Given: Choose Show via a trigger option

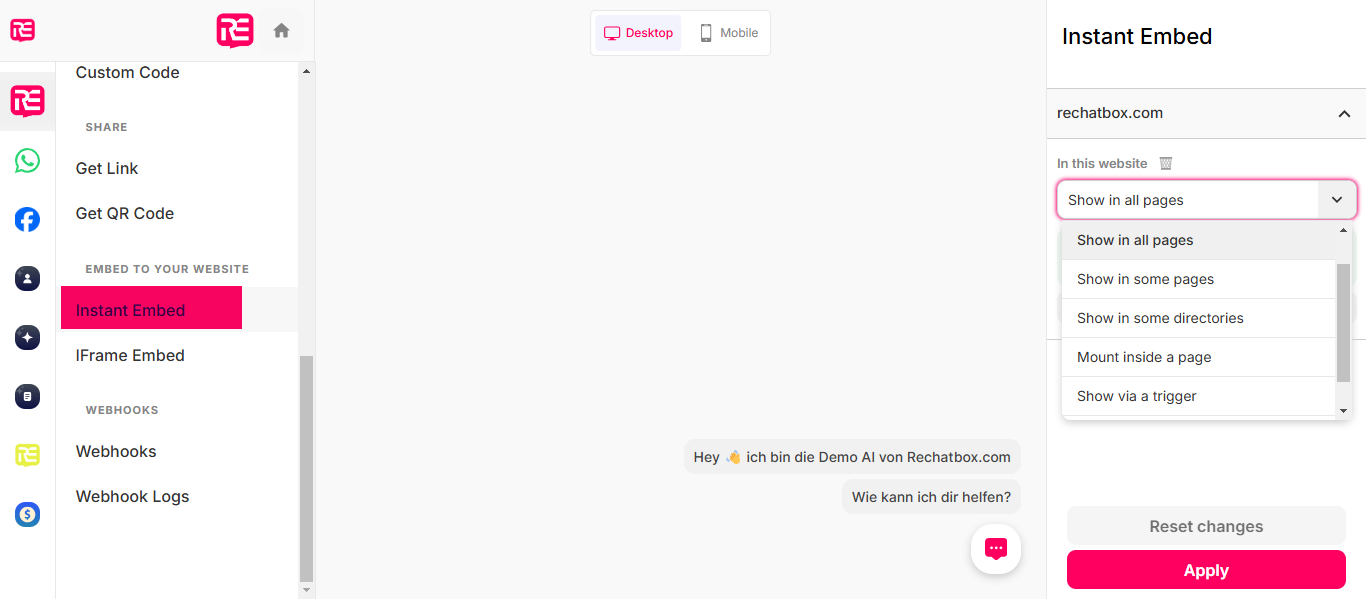Looking at the screenshot, I should point(1198,396).
